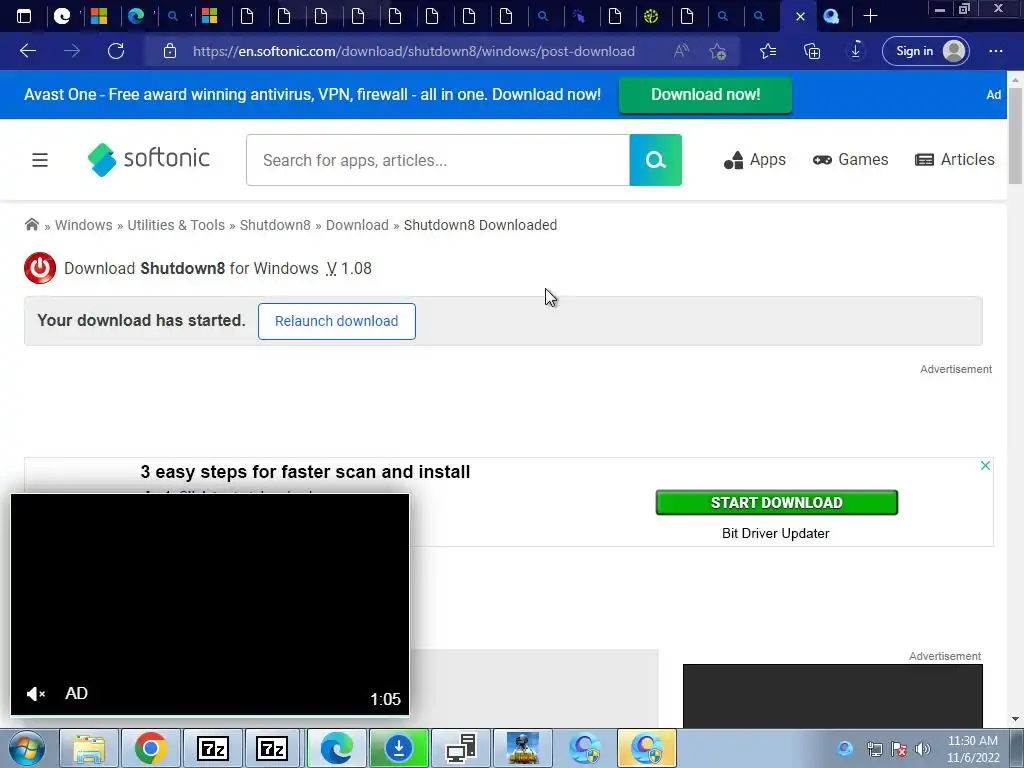Open the Windows Start menu
This screenshot has height=768, width=1024.
[x=27, y=748]
